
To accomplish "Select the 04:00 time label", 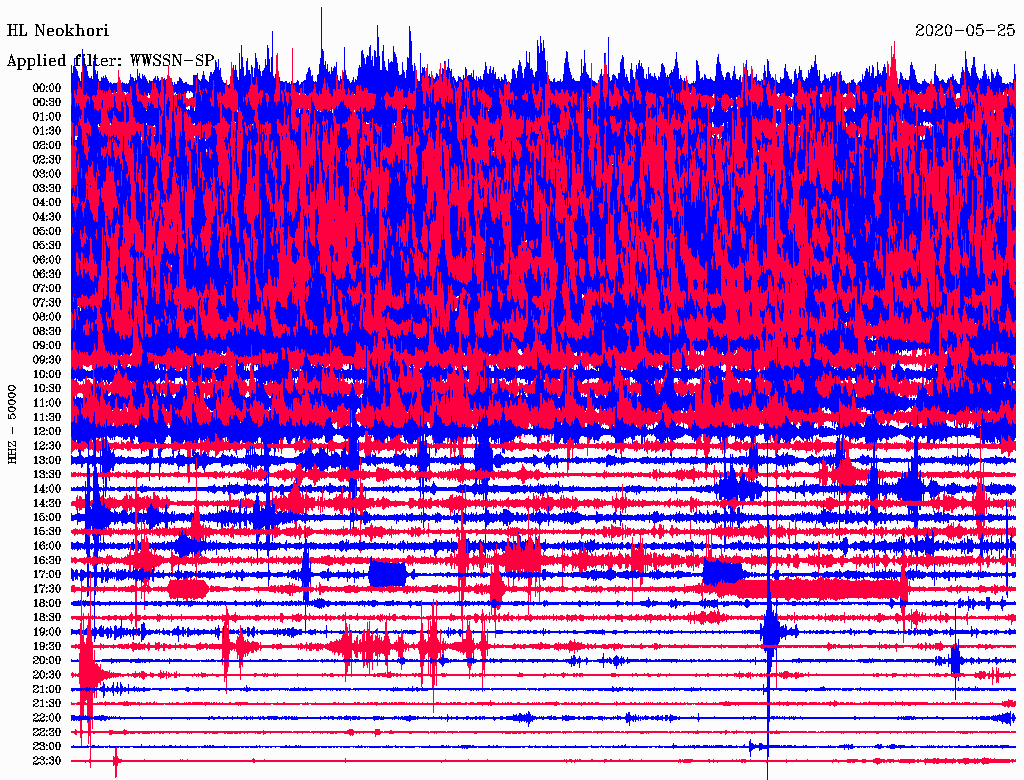I will 47,203.
